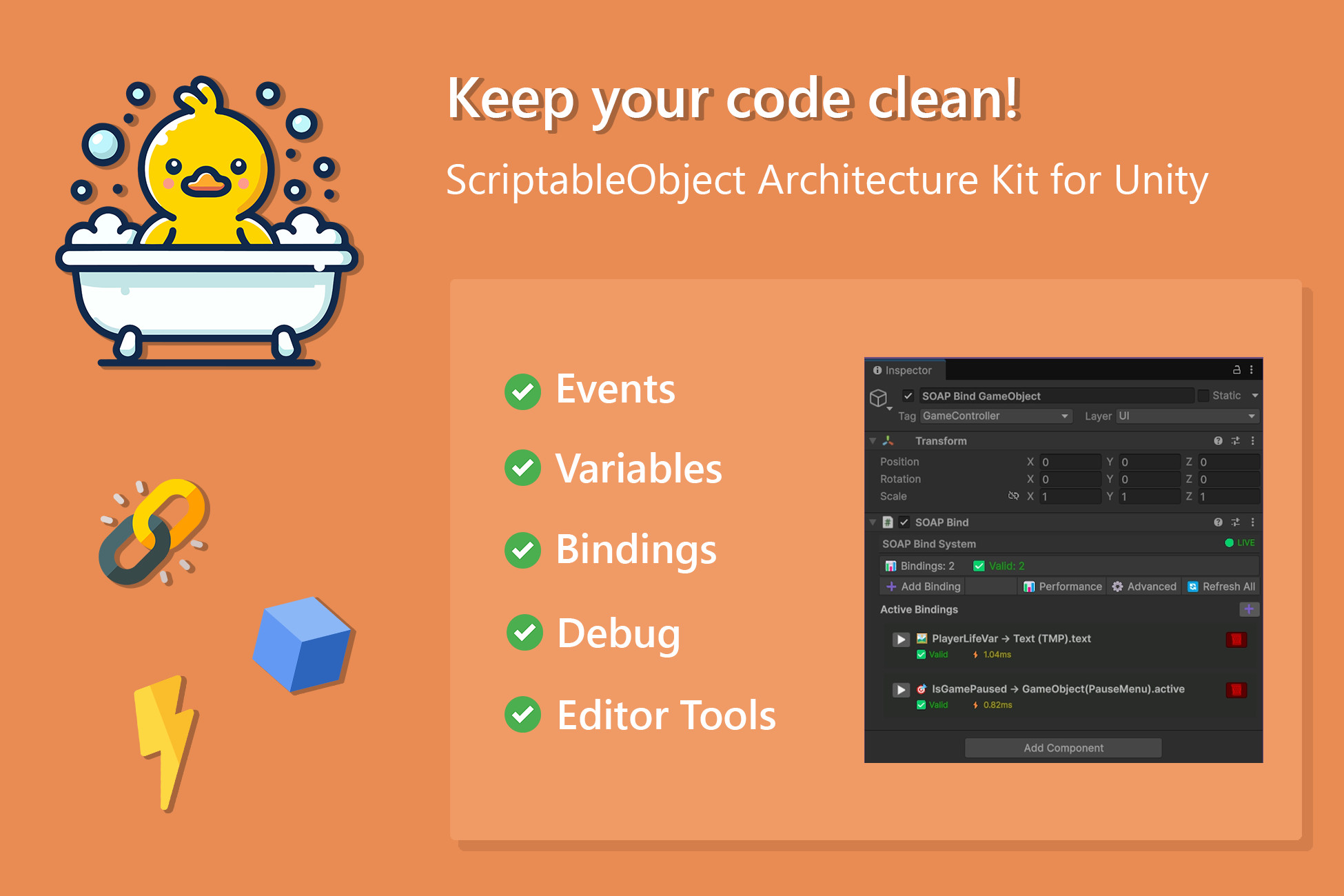Image resolution: width=1344 pixels, height=896 pixels.
Task: Open Transform component help icon
Action: [1218, 440]
